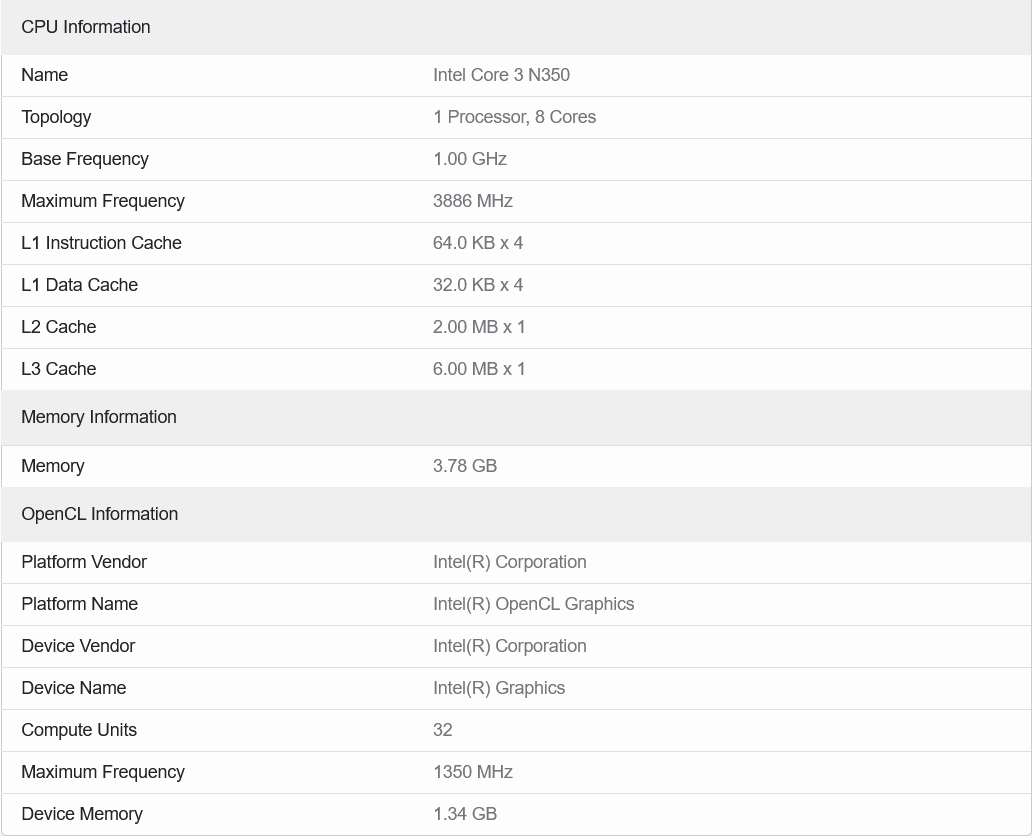1032x836 pixels.
Task: Click the Topology row label
Action: tap(56, 117)
